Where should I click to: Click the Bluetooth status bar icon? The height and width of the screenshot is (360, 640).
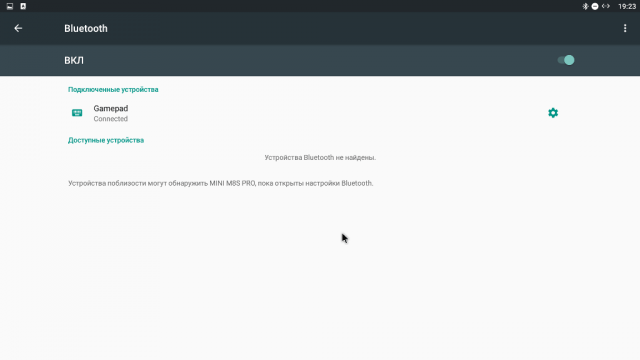585,6
